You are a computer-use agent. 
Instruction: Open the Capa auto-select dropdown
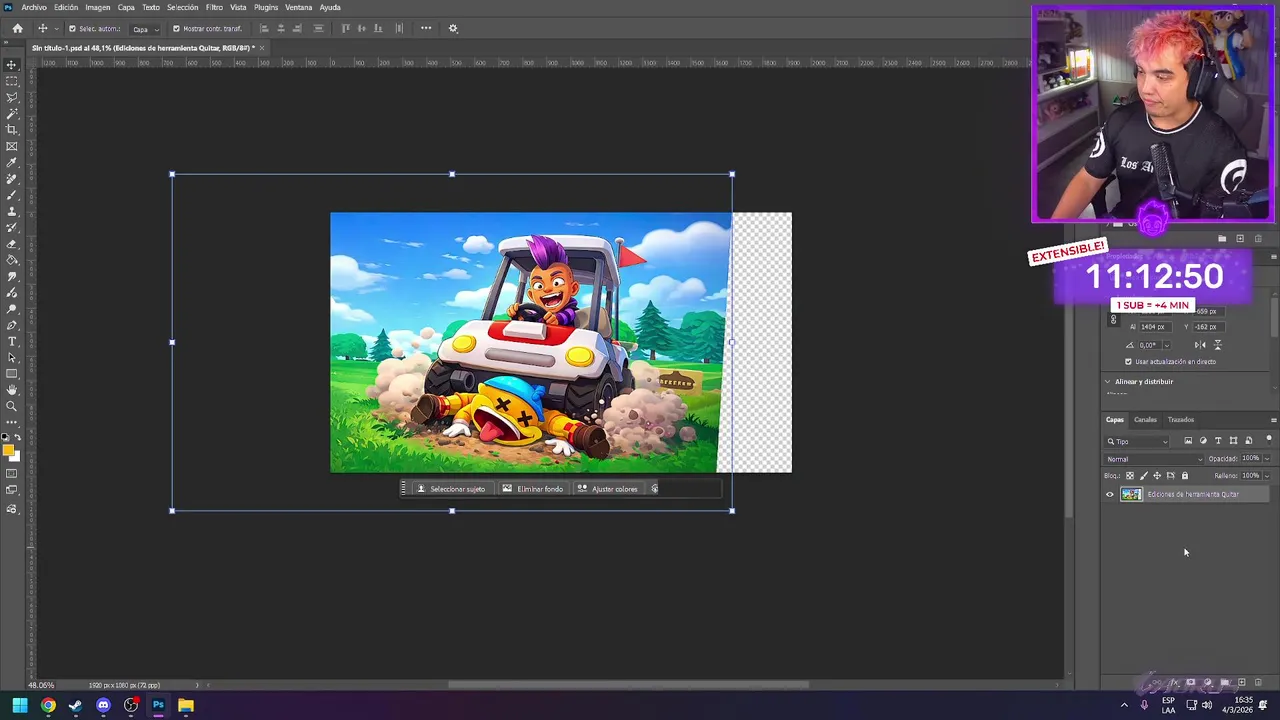(x=145, y=29)
